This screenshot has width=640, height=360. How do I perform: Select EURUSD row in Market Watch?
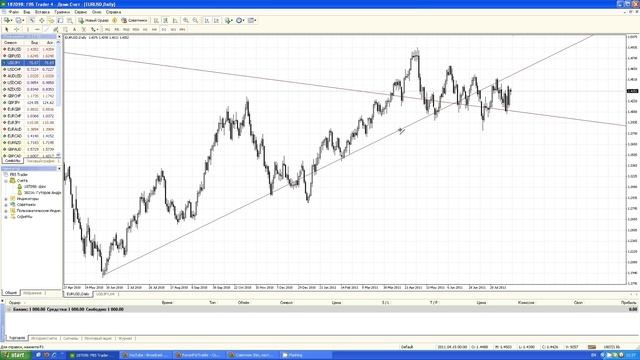pos(28,49)
